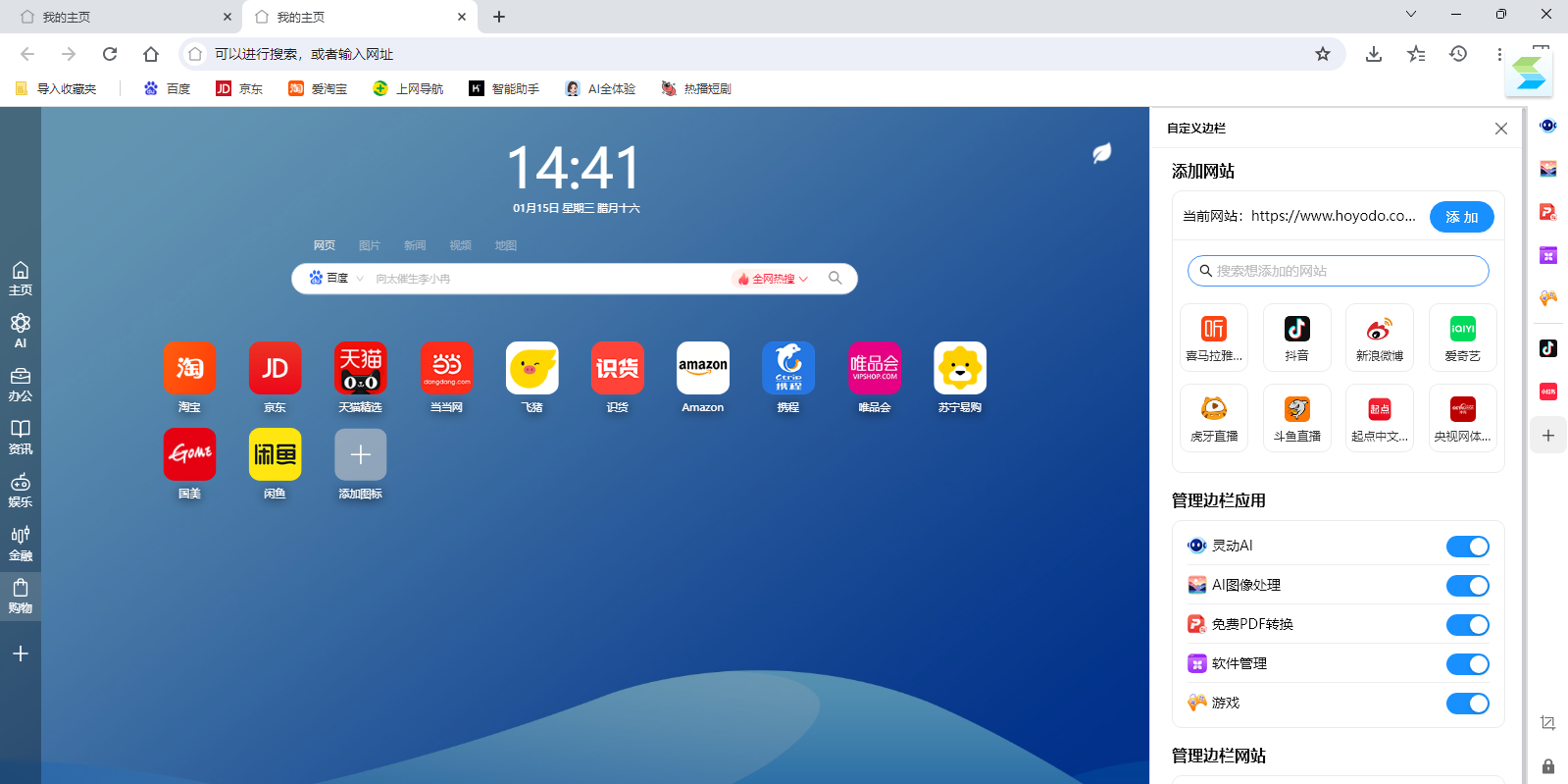Click the lock icon in right strip
Image resolution: width=1568 pixels, height=784 pixels.
(x=1548, y=765)
